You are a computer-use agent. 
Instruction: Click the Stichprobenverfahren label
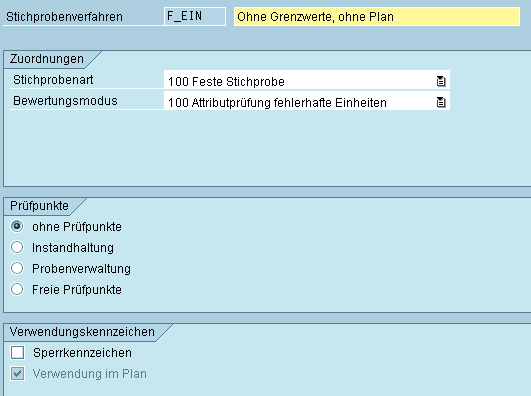(64, 17)
